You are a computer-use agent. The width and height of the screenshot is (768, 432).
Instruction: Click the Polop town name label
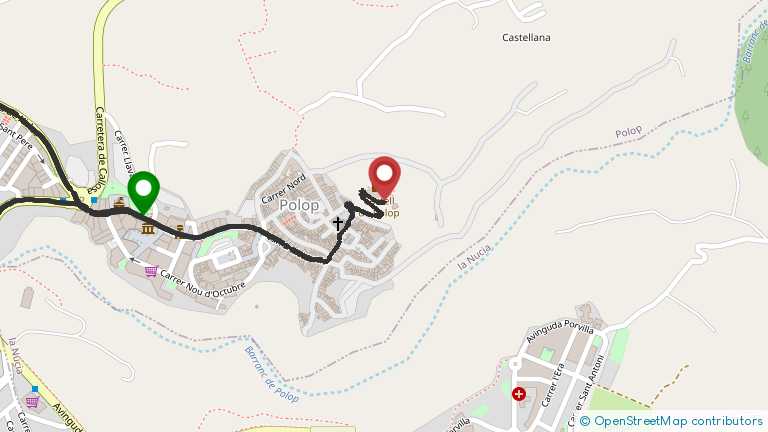point(299,205)
